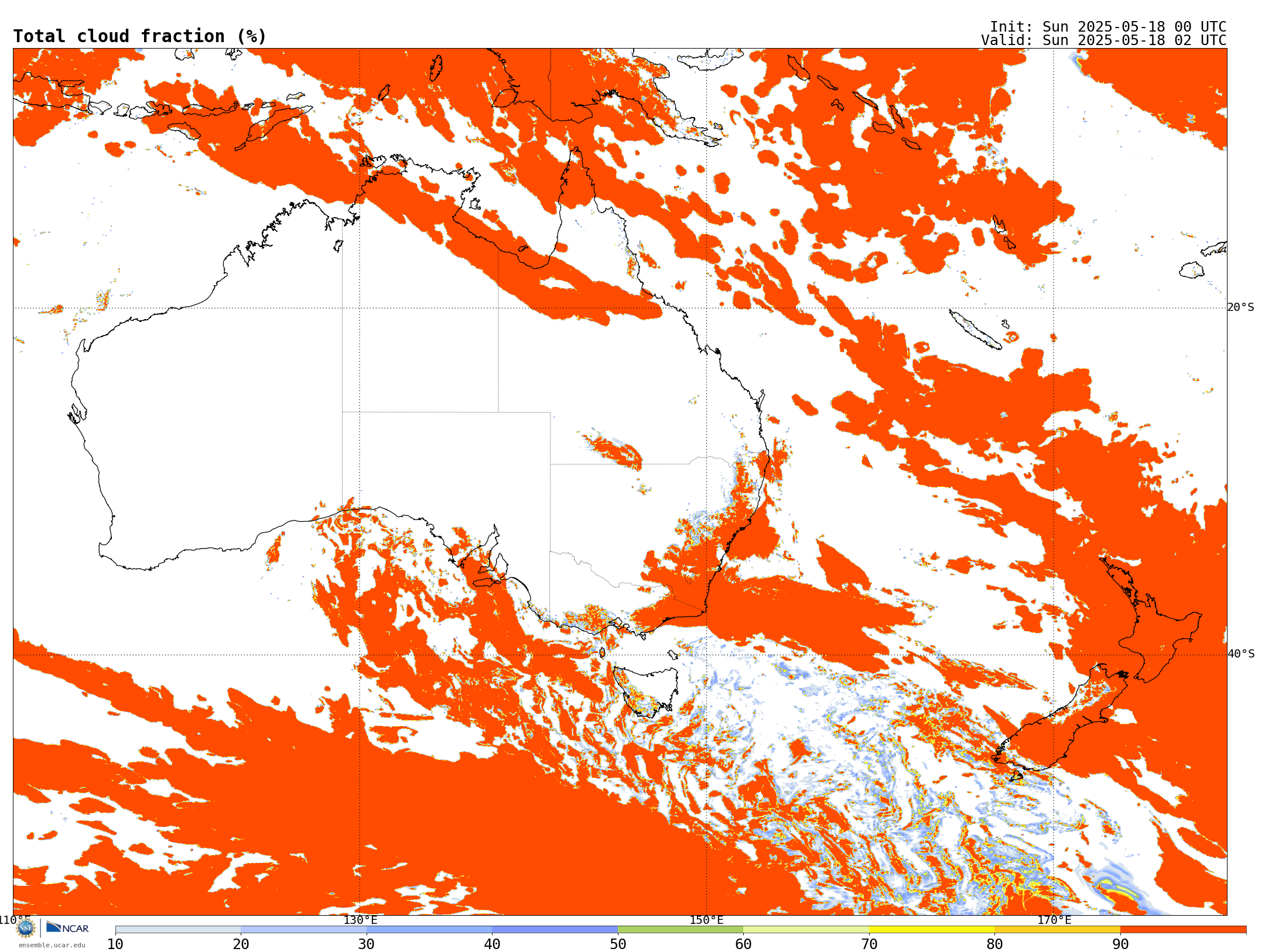
Task: Click the 70–80 yellow colorbar segment
Action: pos(932,930)
